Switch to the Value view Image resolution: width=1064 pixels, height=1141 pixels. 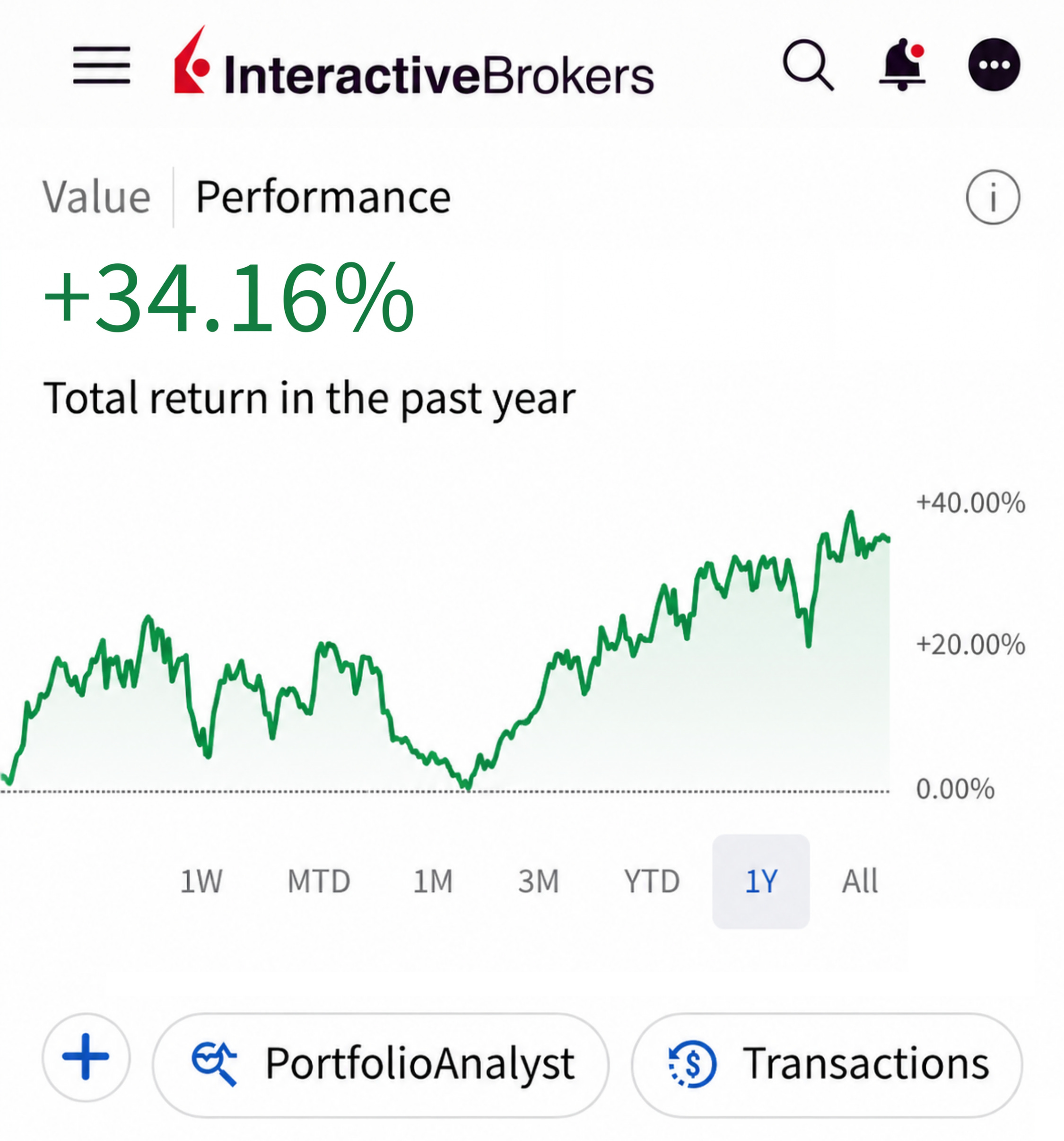coord(97,197)
